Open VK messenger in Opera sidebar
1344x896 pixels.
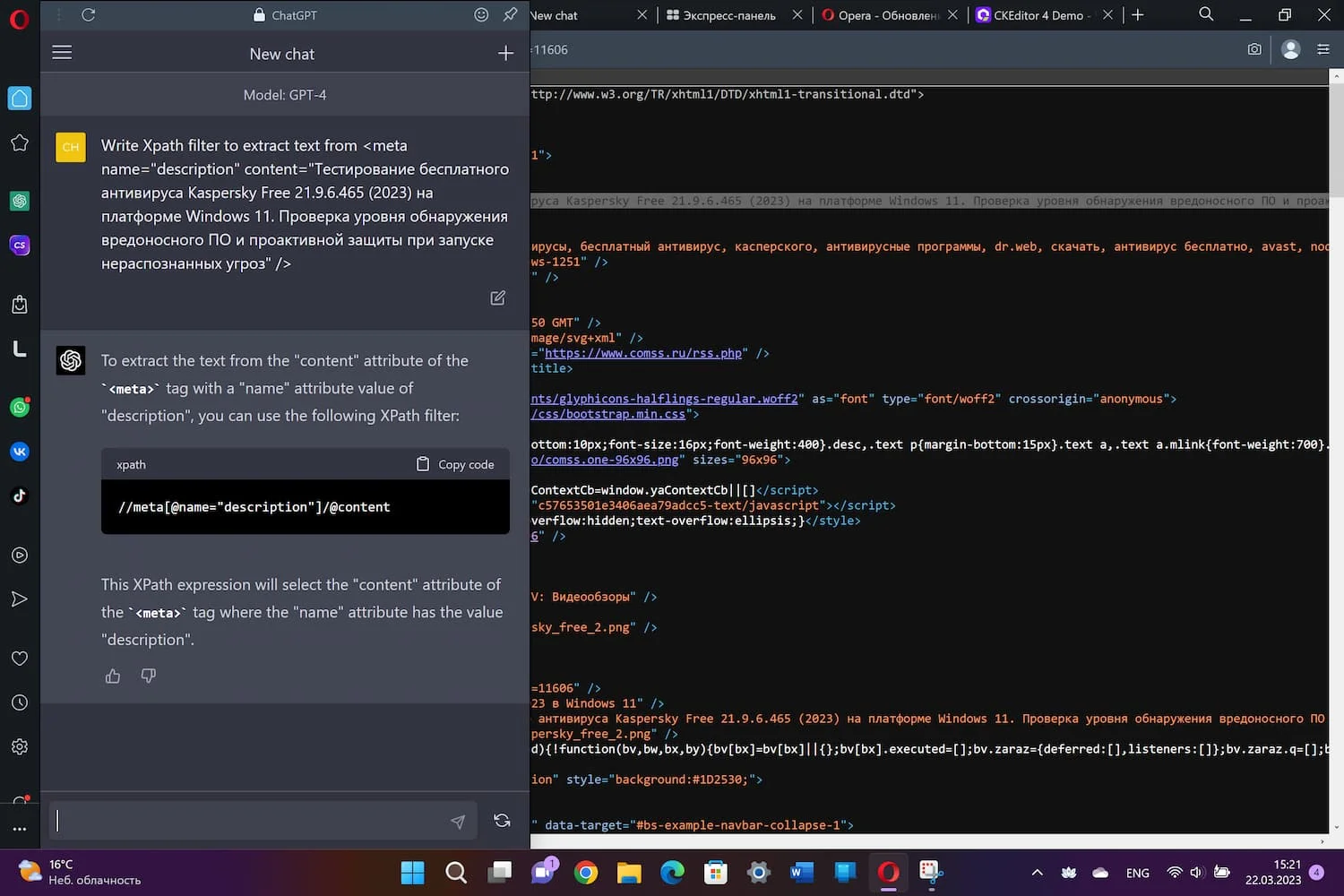20,452
